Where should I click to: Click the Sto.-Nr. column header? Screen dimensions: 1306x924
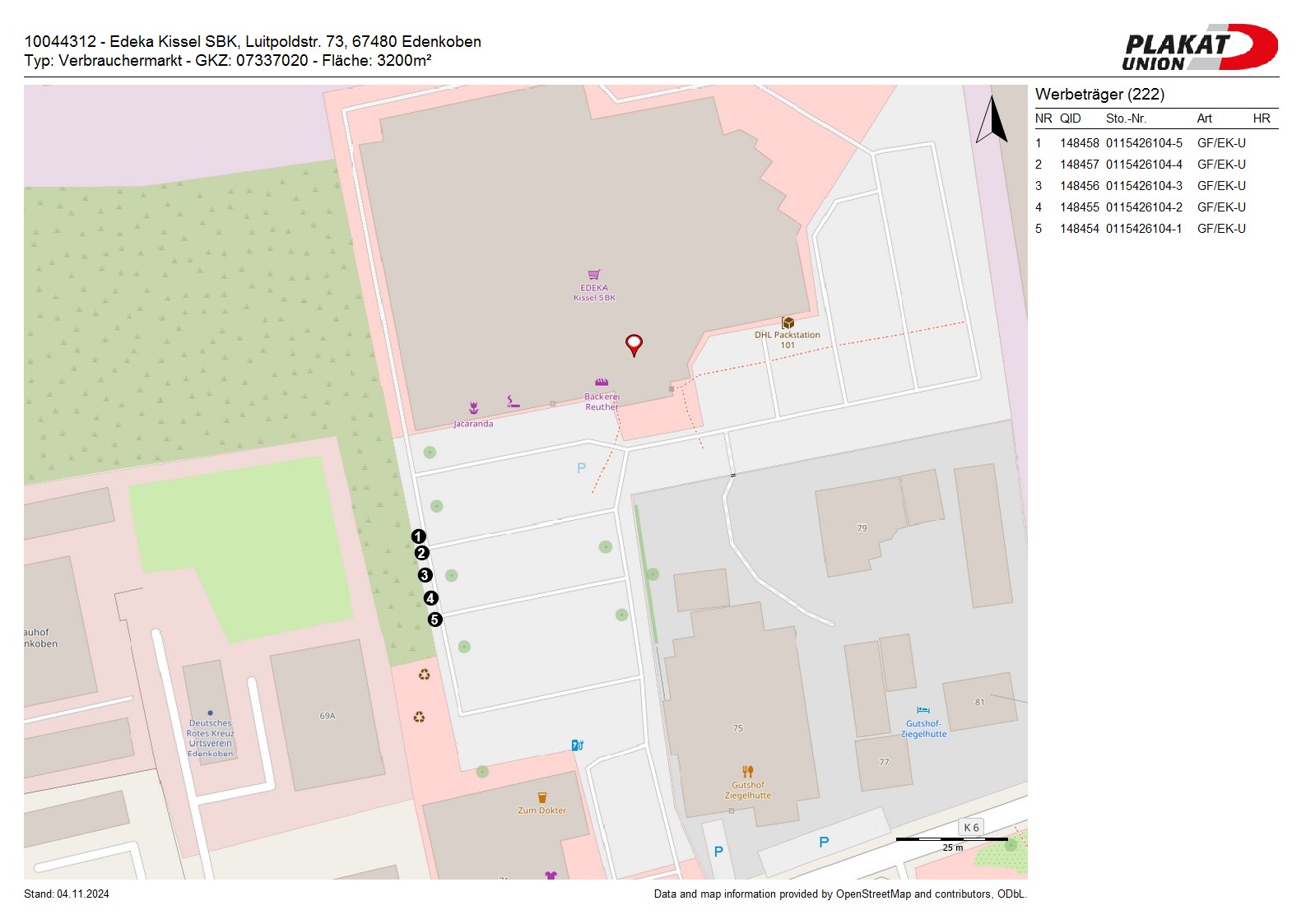(x=1126, y=118)
